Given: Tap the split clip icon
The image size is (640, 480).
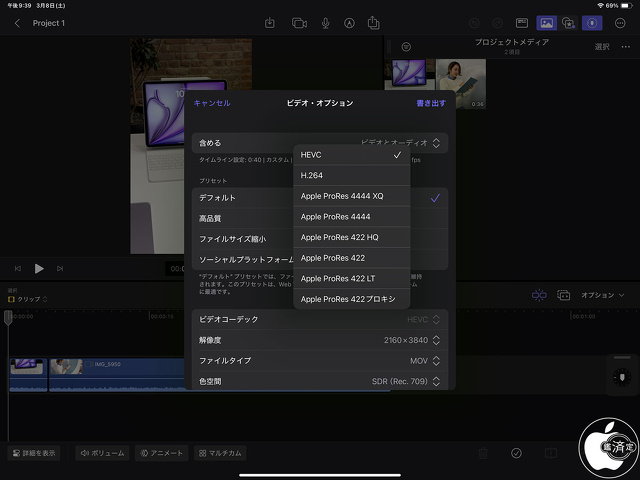Looking at the screenshot, I should tap(551, 453).
